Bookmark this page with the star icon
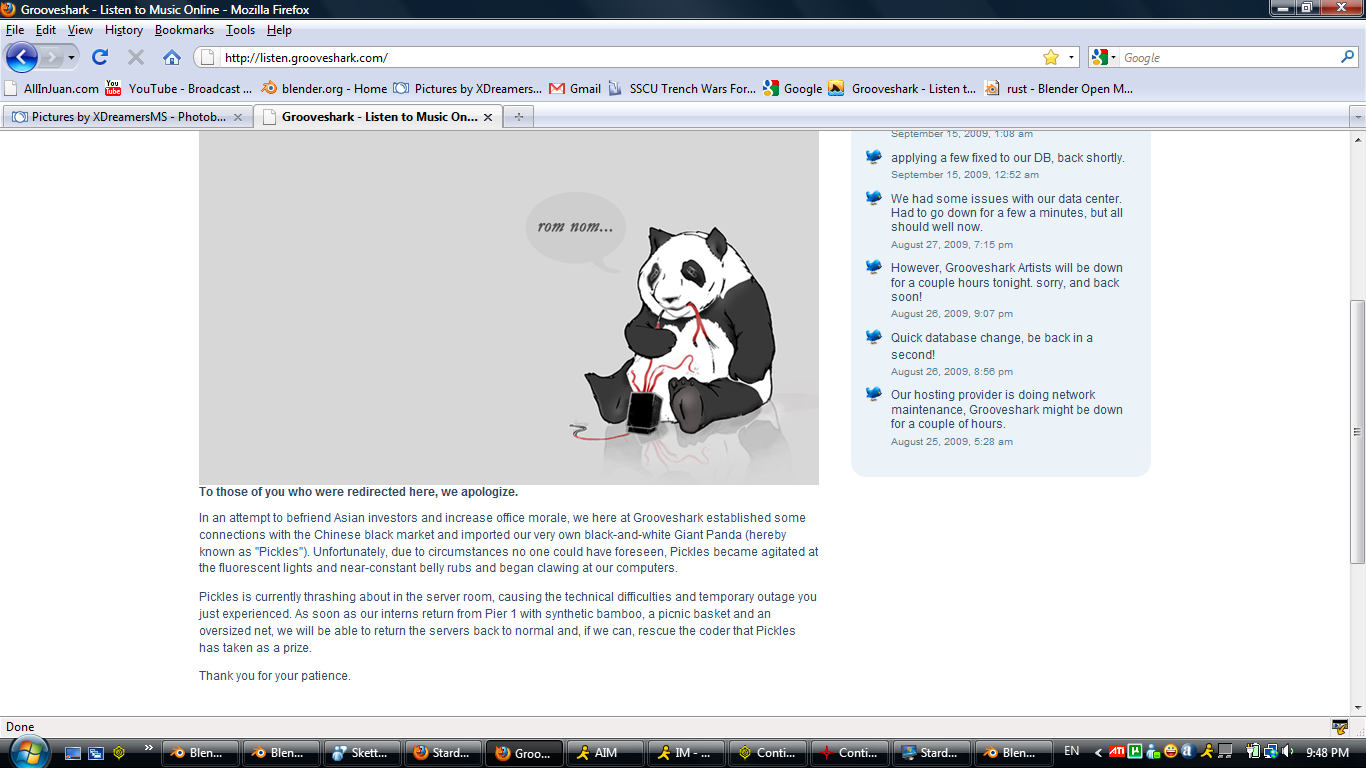The width and height of the screenshot is (1366, 768). [x=1051, y=57]
